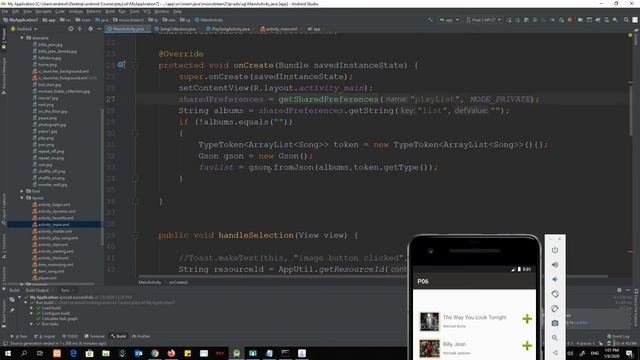Click the red Stop icon in toolbar
The width and height of the screenshot is (640, 360).
click(x=570, y=20)
